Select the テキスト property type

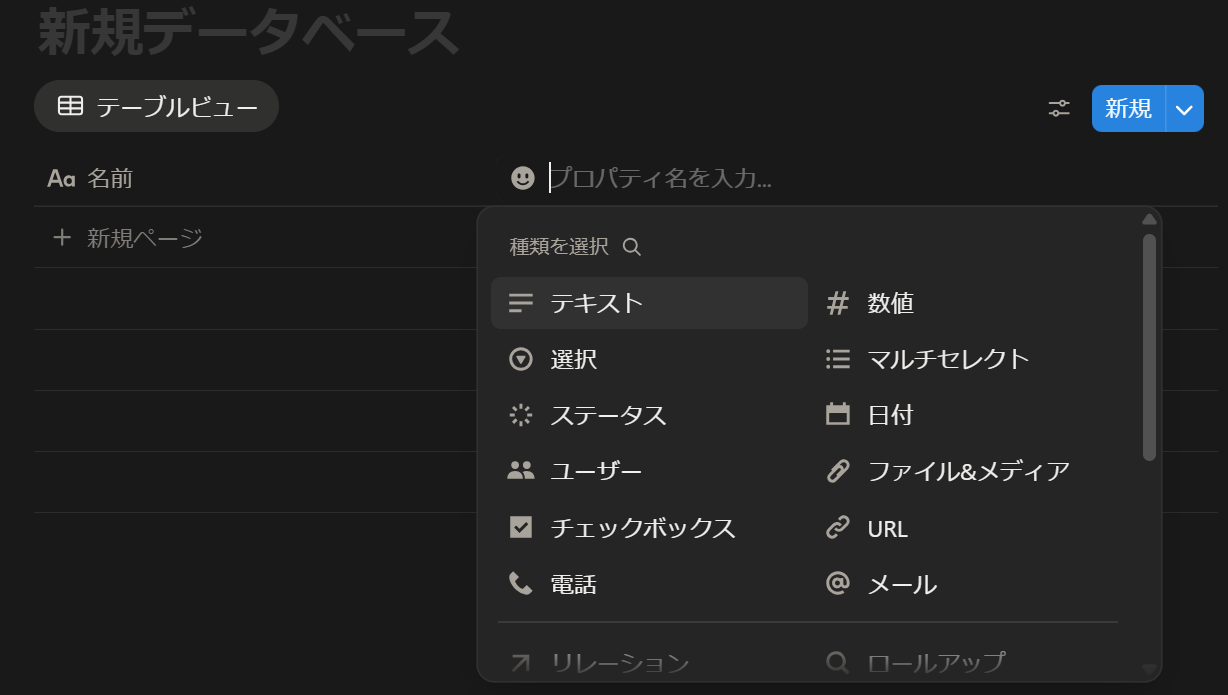(649, 303)
